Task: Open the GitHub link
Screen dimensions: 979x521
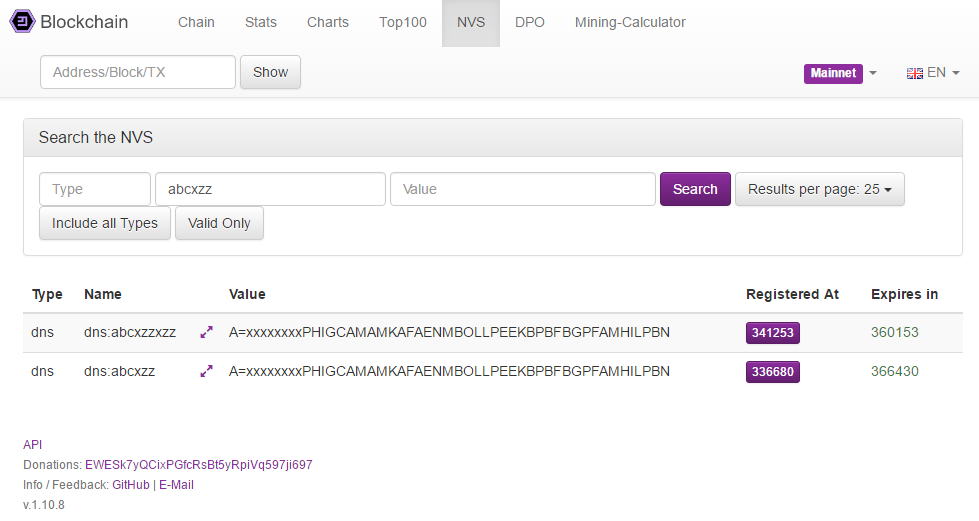Action: coord(130,485)
